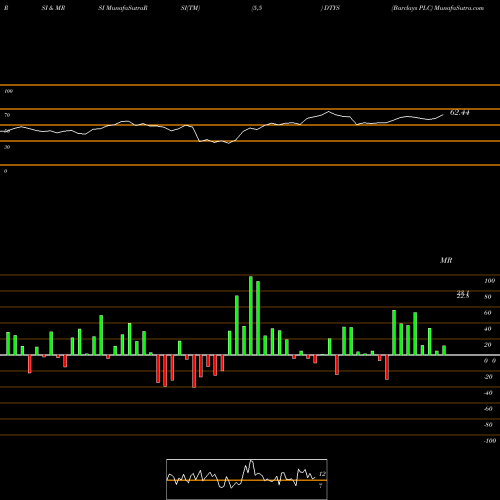The width and height of the screenshot is (500, 500).
Task: Click the 60 label on MR axis
Action: (488, 313)
